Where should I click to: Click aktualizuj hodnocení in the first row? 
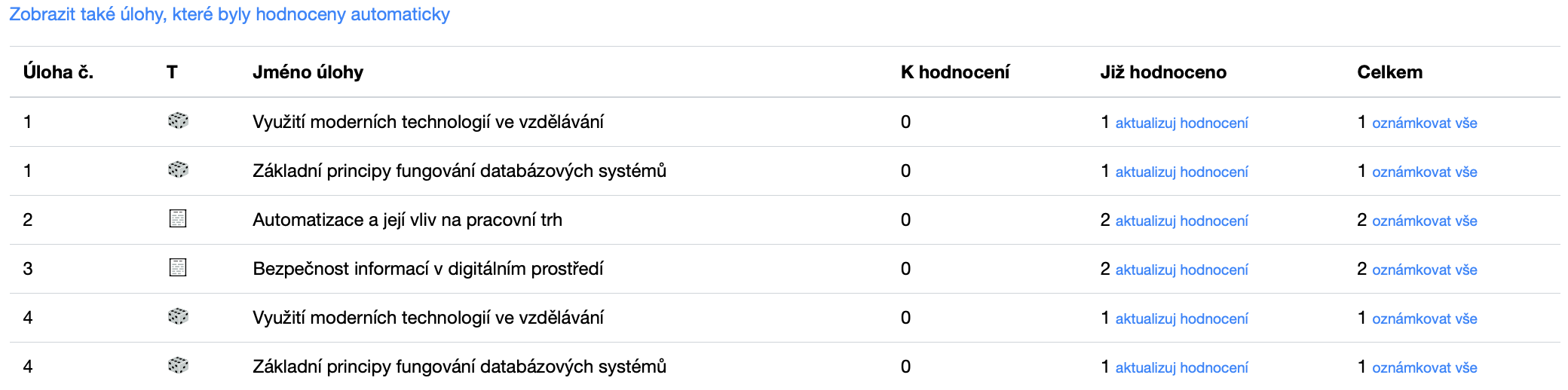[x=1181, y=123]
